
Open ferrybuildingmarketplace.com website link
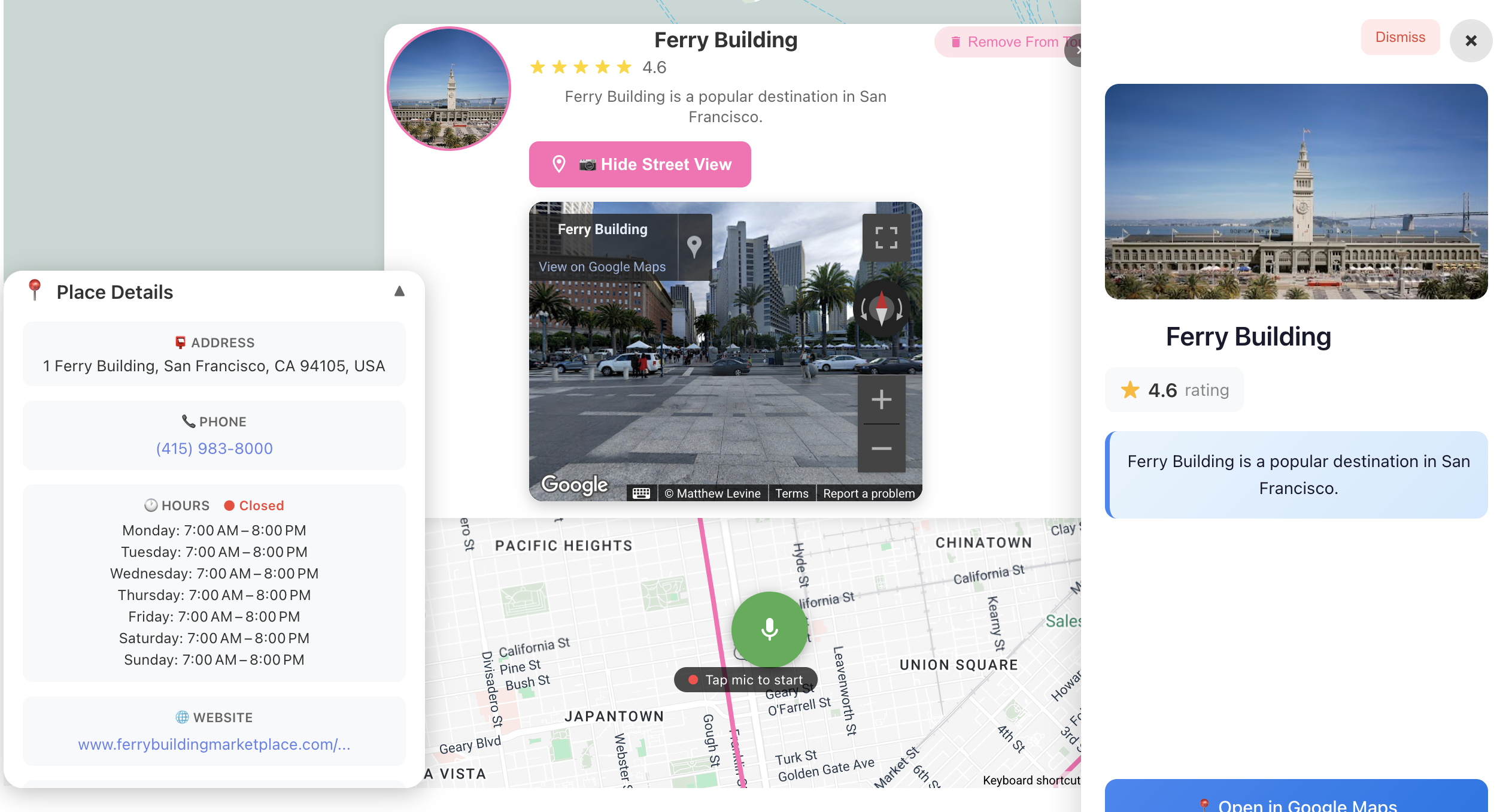coord(214,744)
